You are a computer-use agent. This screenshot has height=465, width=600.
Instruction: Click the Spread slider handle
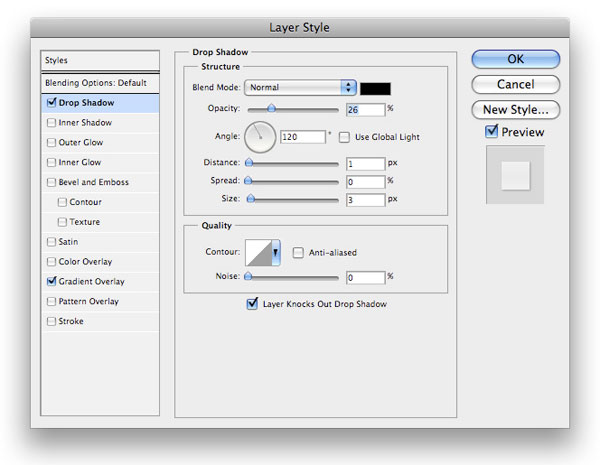click(248, 180)
